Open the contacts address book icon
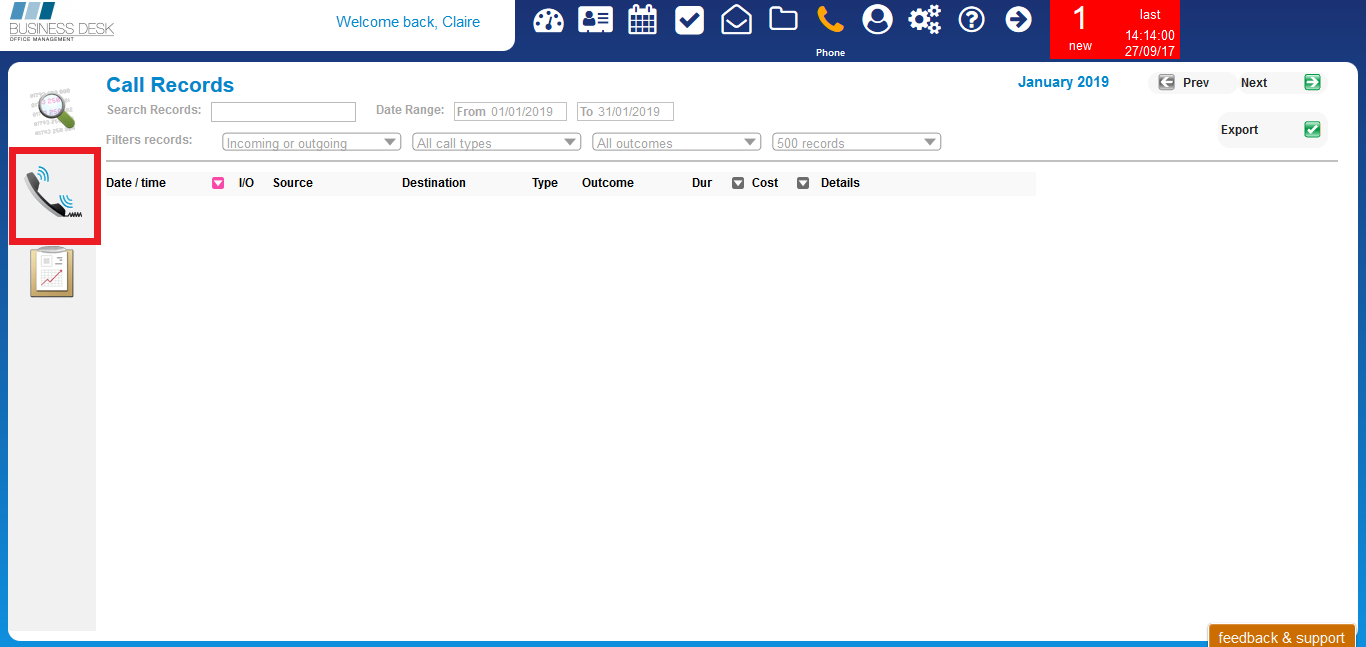The image size is (1366, 647). coord(595,19)
